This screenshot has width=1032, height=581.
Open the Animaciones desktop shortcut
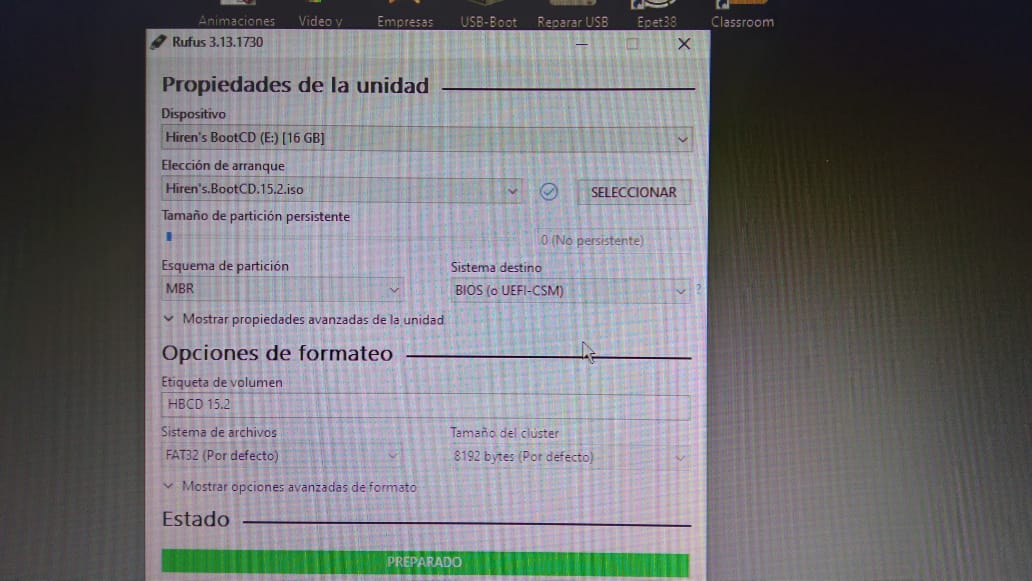click(237, 15)
